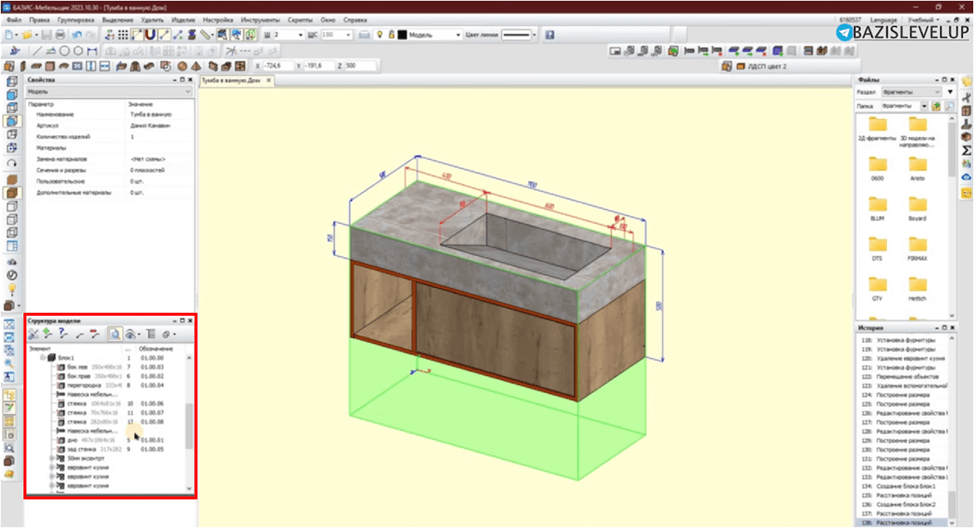Image resolution: width=974 pixels, height=528 pixels.
Task: Click the New file icon in the top toolbar
Action: point(11,35)
